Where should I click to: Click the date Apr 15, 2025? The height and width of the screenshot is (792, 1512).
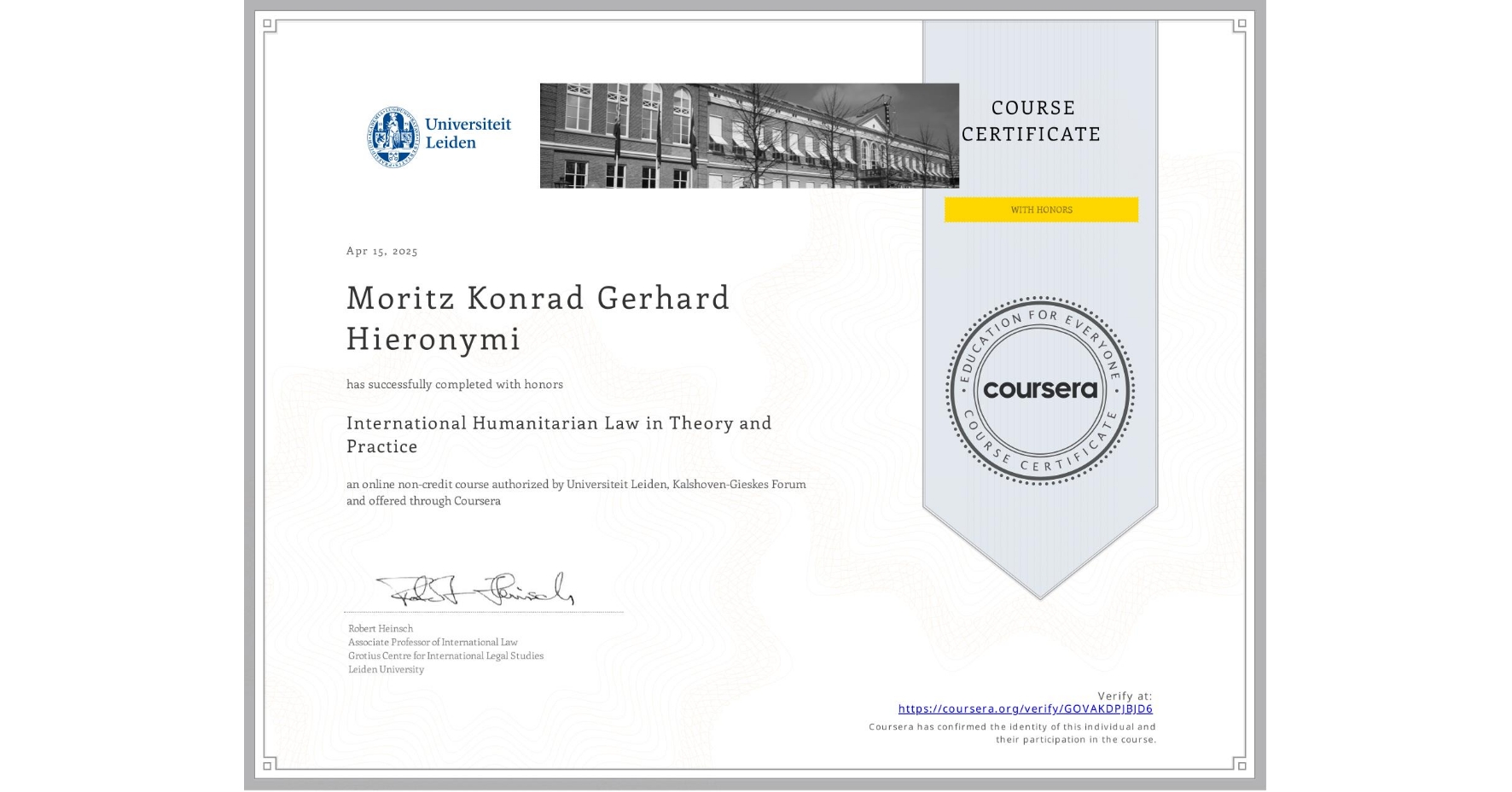tap(381, 251)
